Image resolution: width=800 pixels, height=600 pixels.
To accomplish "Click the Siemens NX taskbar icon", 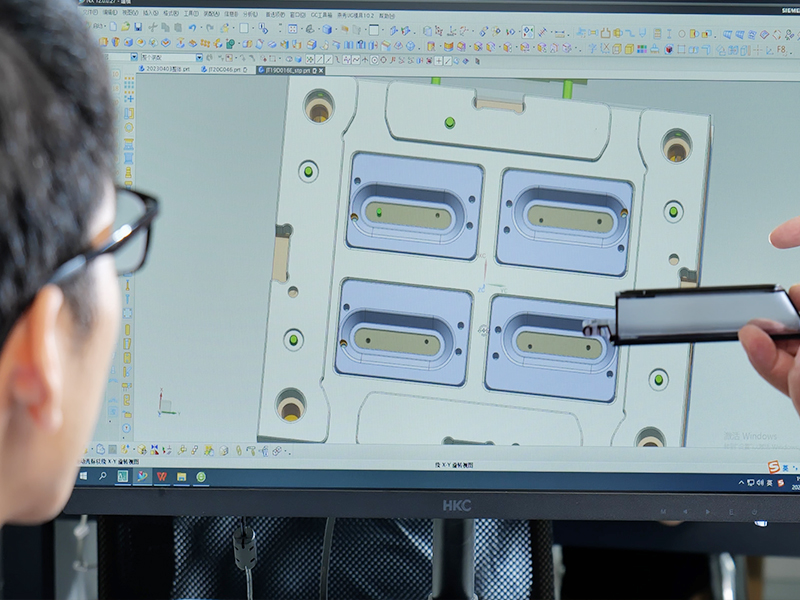I will point(123,477).
